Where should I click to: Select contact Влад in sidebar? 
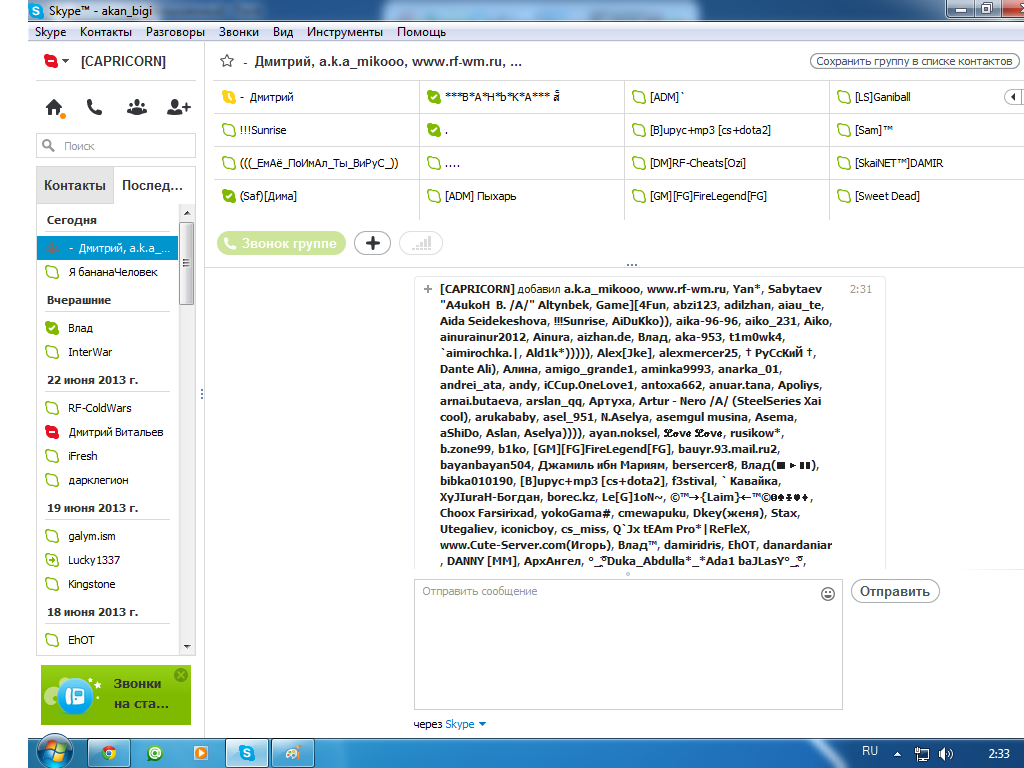pyautogui.click(x=107, y=328)
